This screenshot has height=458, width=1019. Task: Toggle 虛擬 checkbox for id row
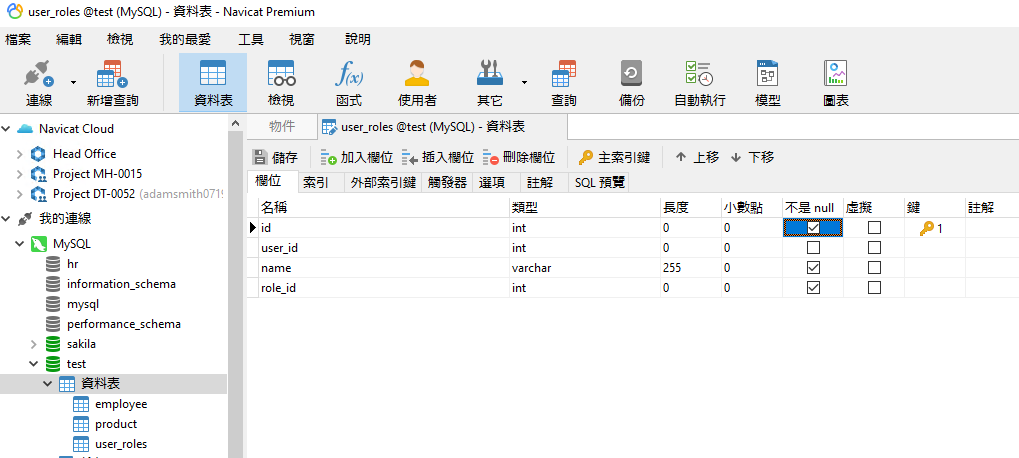tap(875, 228)
